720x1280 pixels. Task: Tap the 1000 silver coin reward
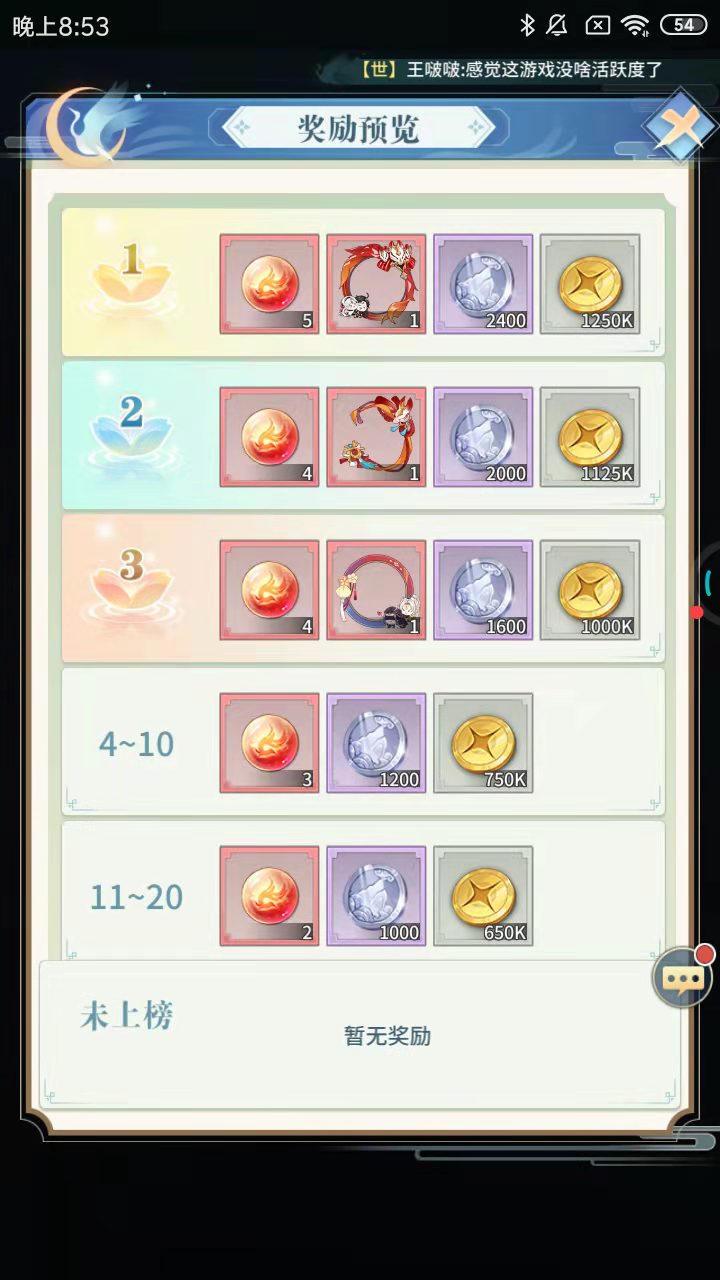point(376,896)
